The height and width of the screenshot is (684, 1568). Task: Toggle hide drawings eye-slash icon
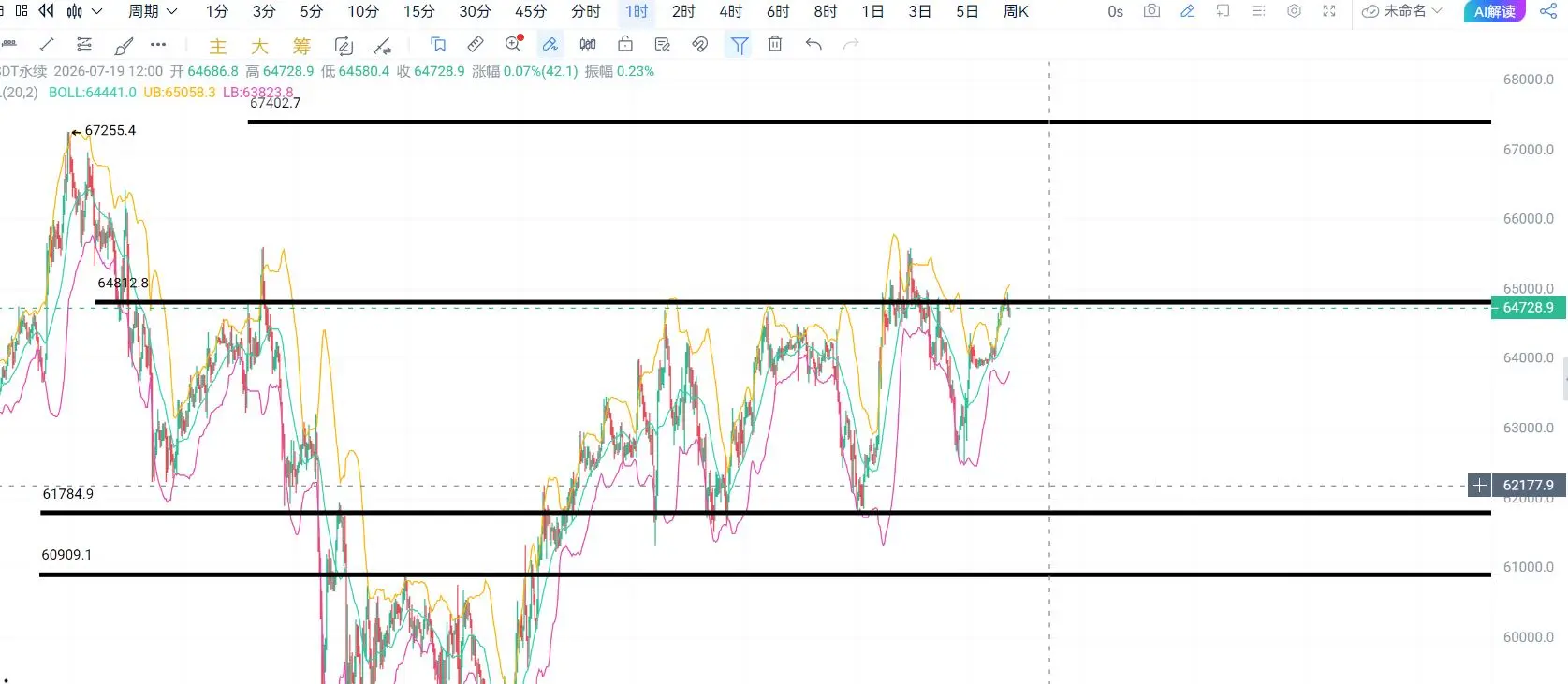tap(700, 44)
